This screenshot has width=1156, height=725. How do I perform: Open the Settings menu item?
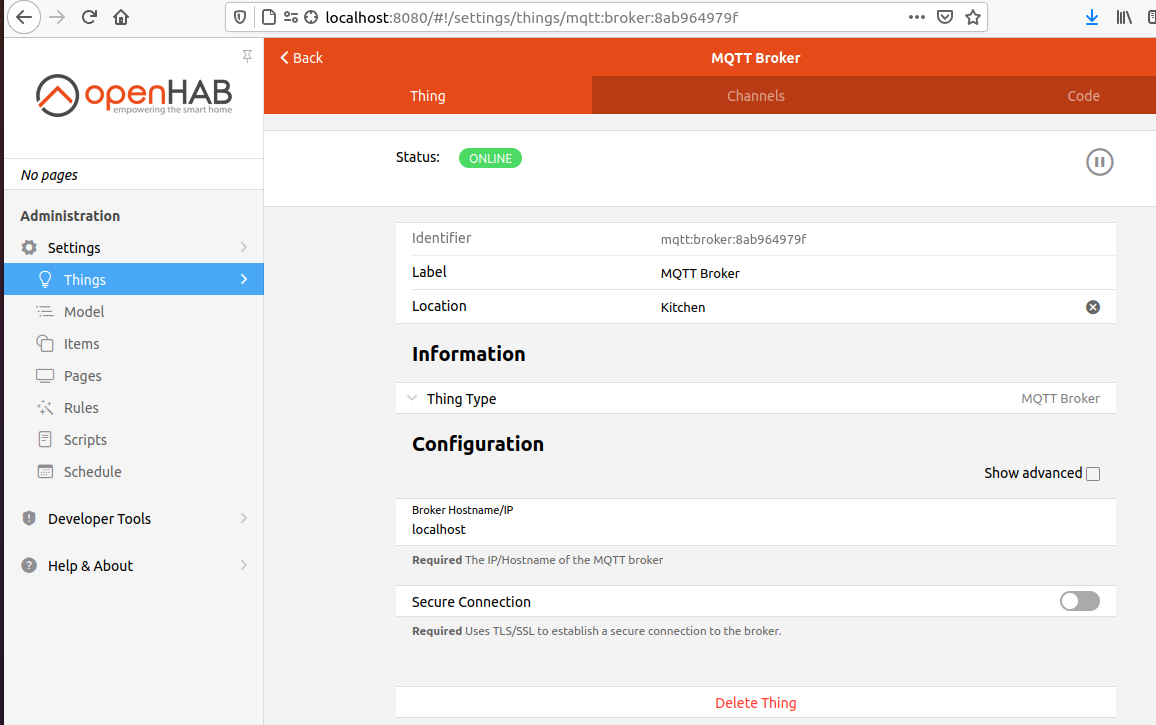click(74, 248)
